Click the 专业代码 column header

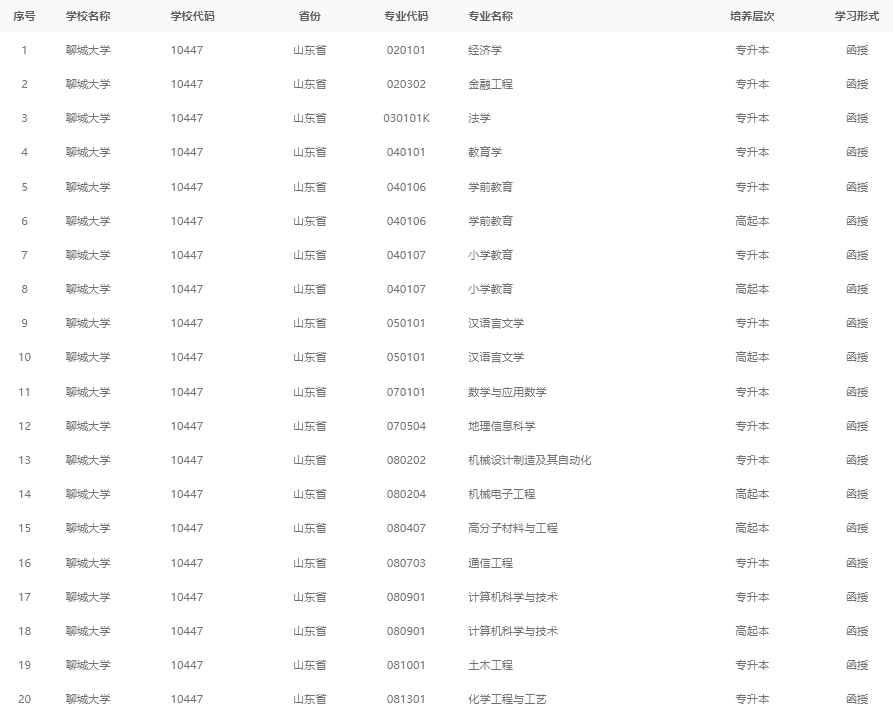(x=406, y=16)
